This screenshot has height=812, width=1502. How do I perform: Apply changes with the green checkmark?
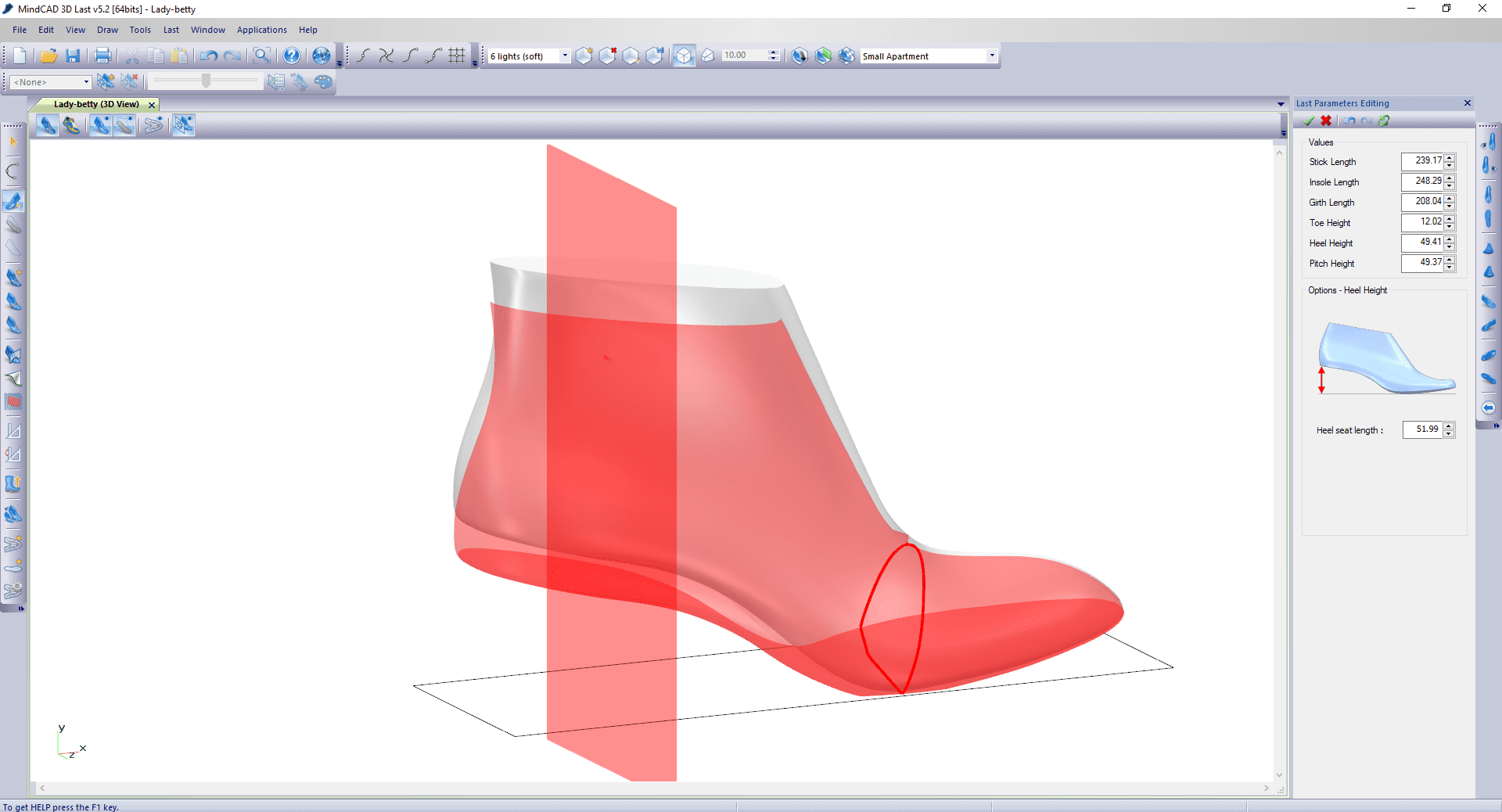[x=1309, y=120]
